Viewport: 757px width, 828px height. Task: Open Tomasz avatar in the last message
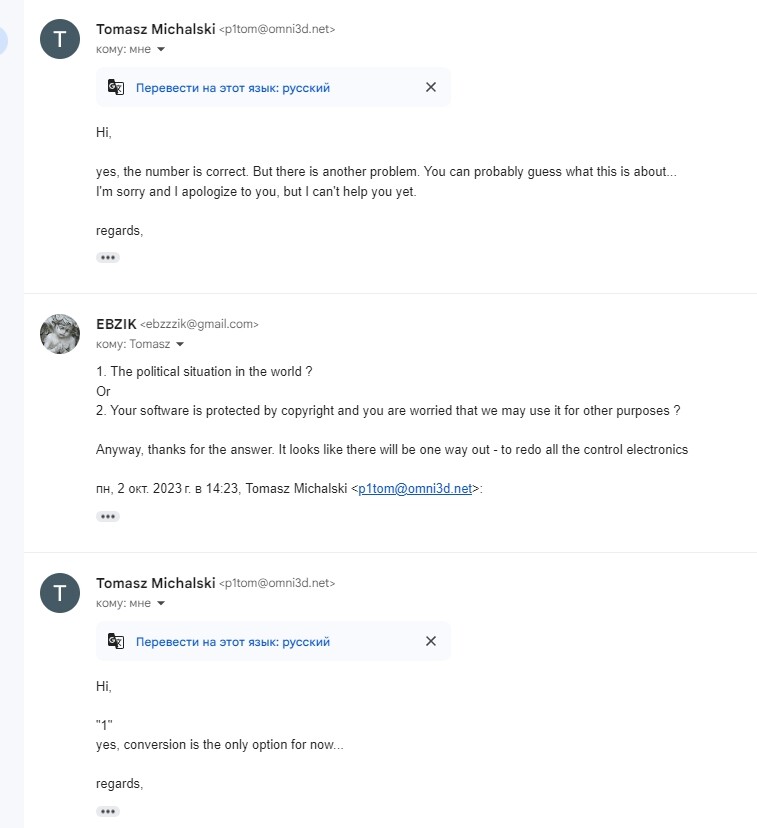(60, 593)
